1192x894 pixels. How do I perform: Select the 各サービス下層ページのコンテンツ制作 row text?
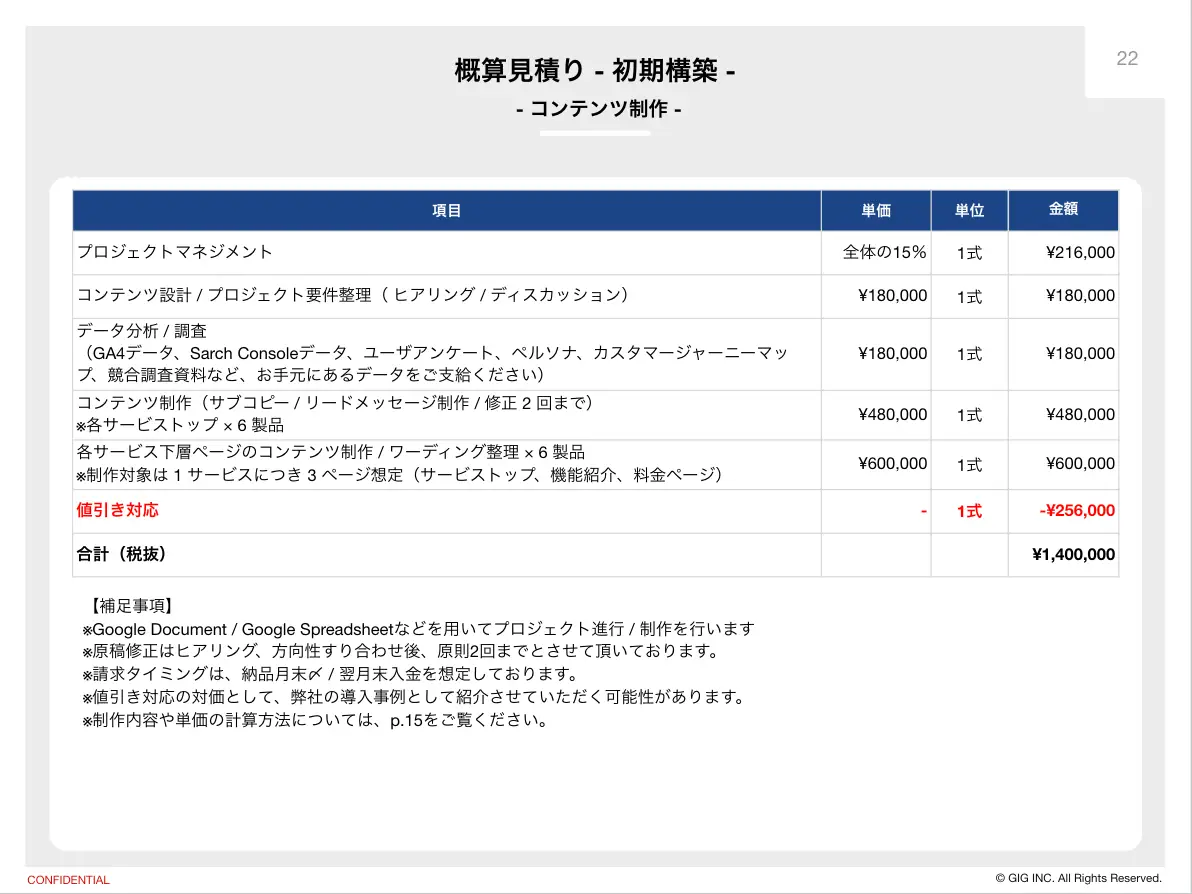pyautogui.click(x=331, y=452)
